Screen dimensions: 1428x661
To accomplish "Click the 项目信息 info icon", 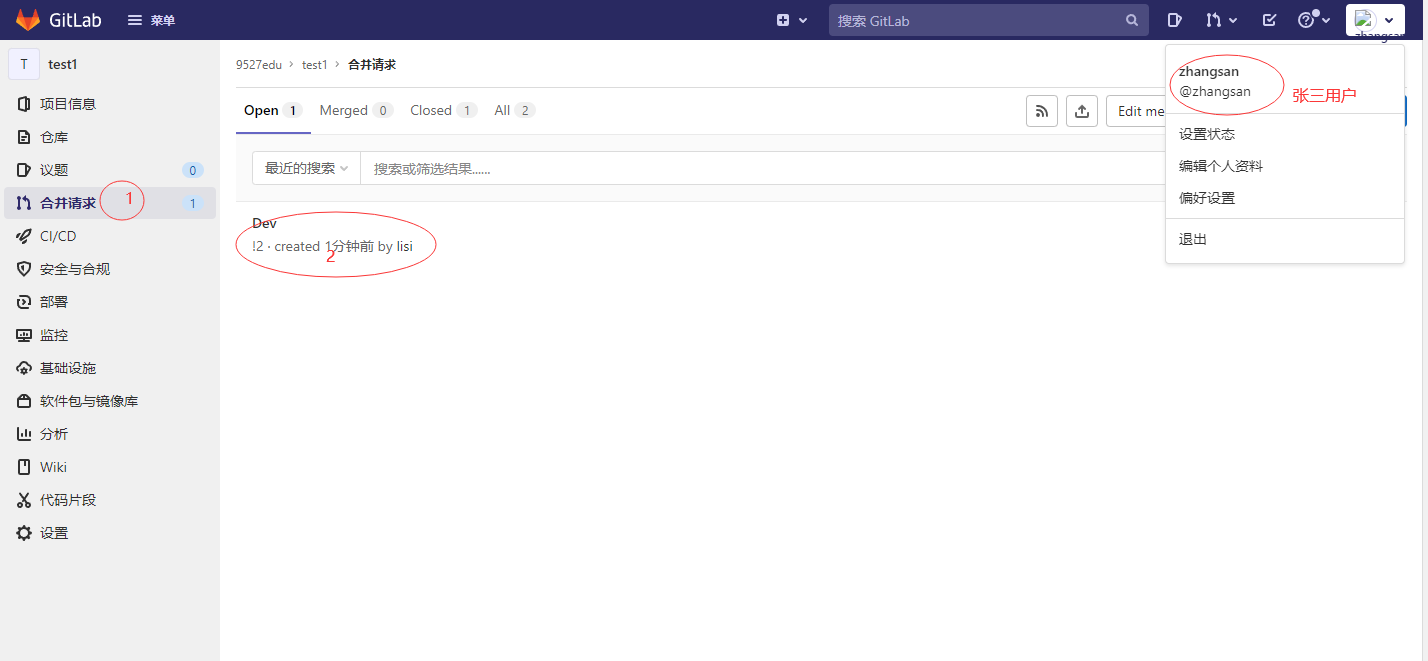I will tap(24, 104).
